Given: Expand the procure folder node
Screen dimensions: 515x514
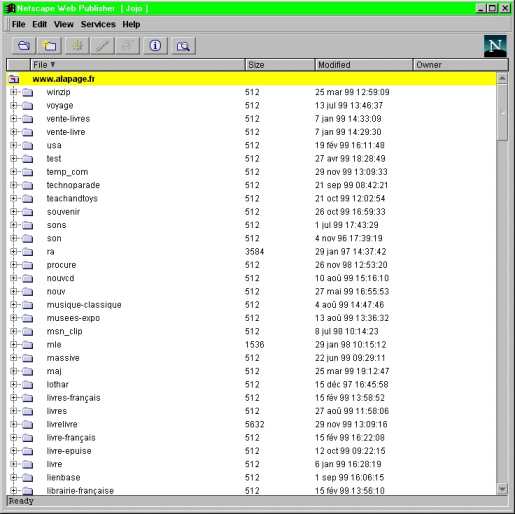Looking at the screenshot, I should pos(14,265).
